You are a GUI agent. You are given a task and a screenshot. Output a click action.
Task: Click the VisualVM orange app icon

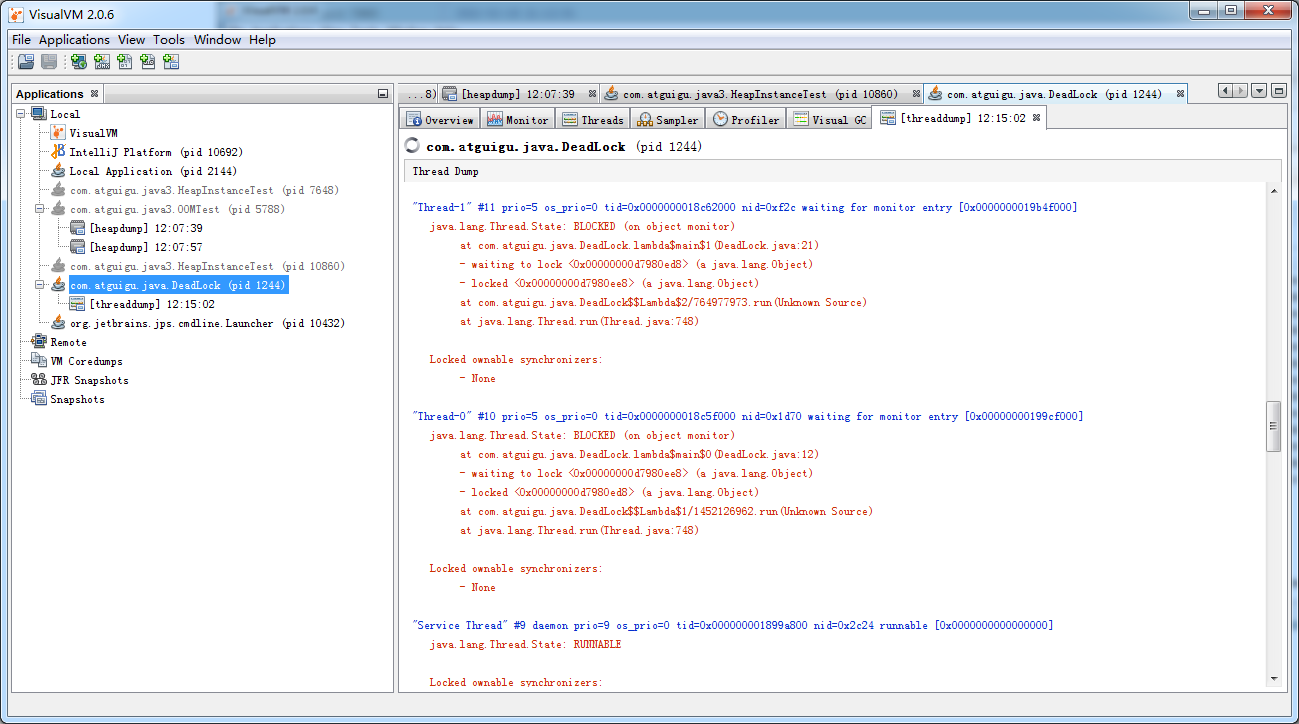[x=58, y=133]
